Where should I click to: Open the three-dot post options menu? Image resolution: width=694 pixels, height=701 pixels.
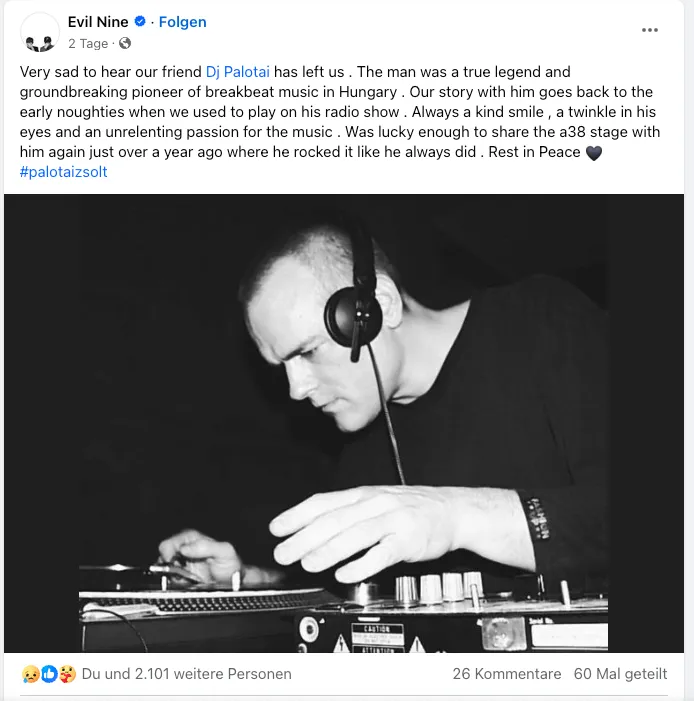tap(649, 30)
